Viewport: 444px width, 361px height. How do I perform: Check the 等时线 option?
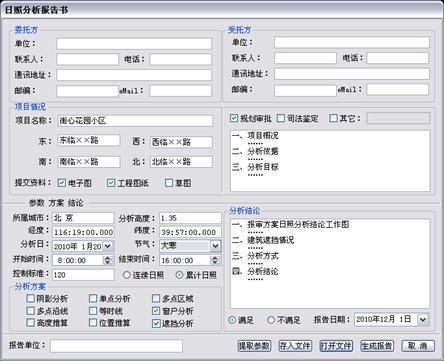click(93, 311)
